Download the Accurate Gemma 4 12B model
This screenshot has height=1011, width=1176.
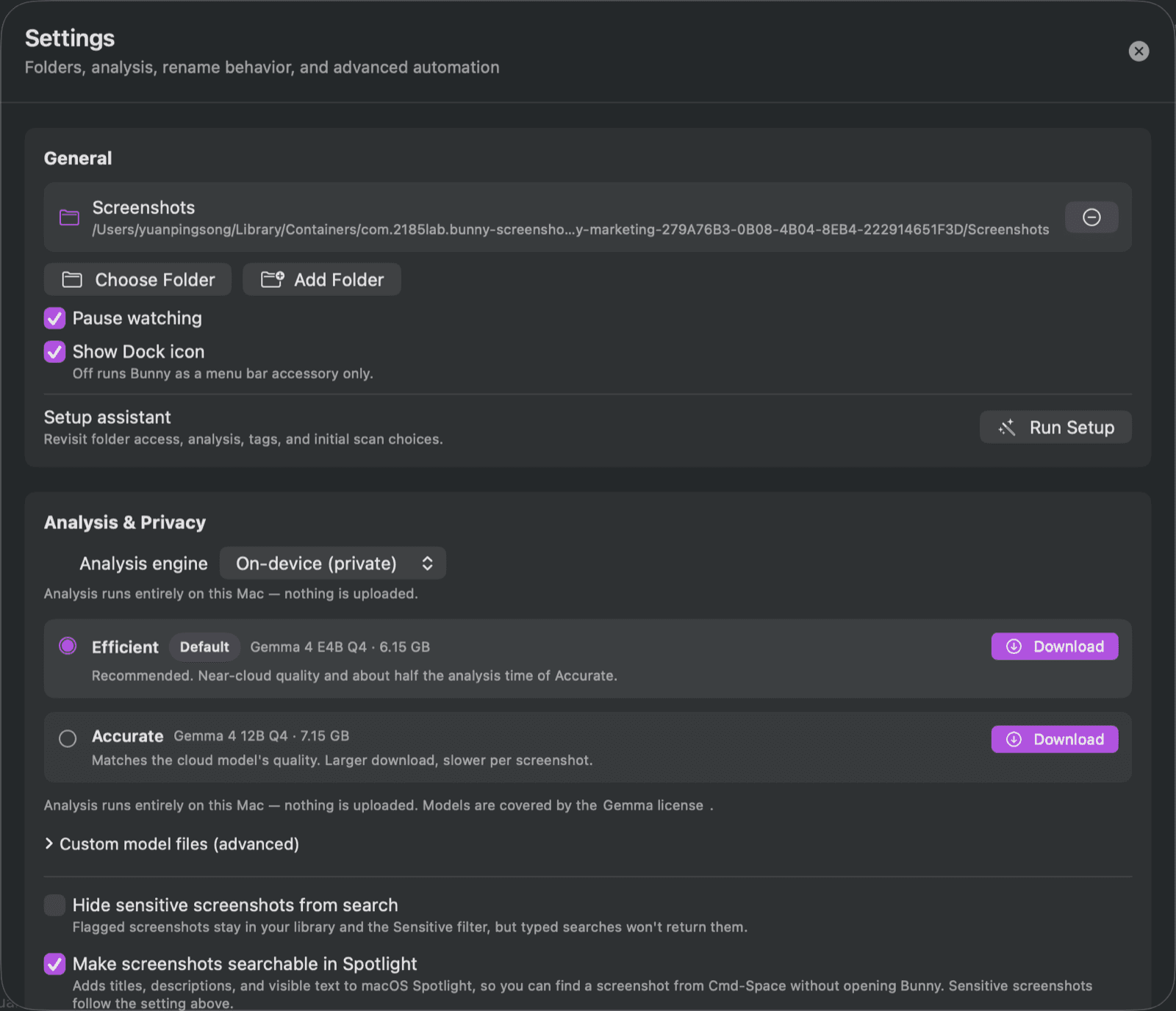(1055, 739)
